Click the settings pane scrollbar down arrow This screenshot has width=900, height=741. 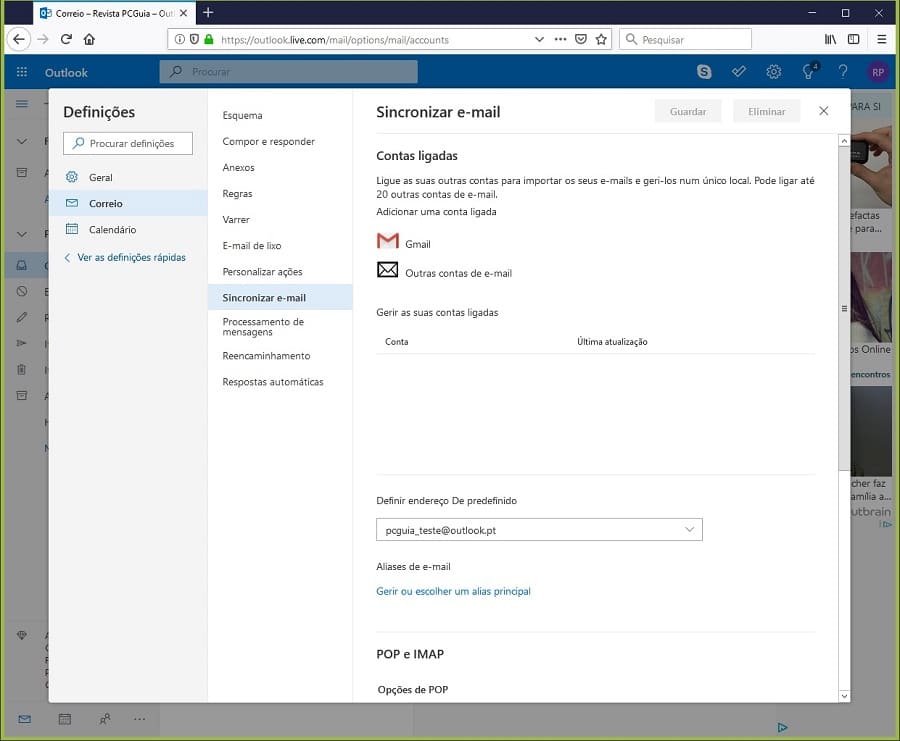843,696
